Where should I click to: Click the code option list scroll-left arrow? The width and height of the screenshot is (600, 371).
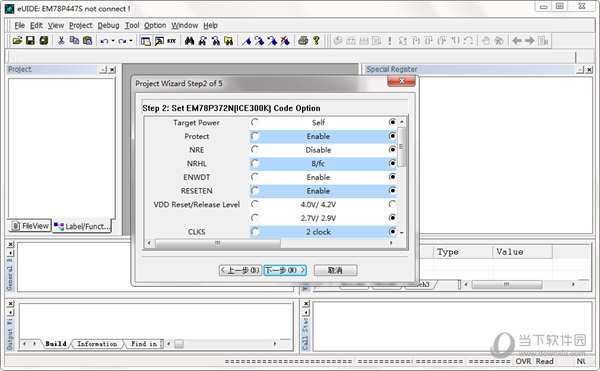click(x=149, y=243)
